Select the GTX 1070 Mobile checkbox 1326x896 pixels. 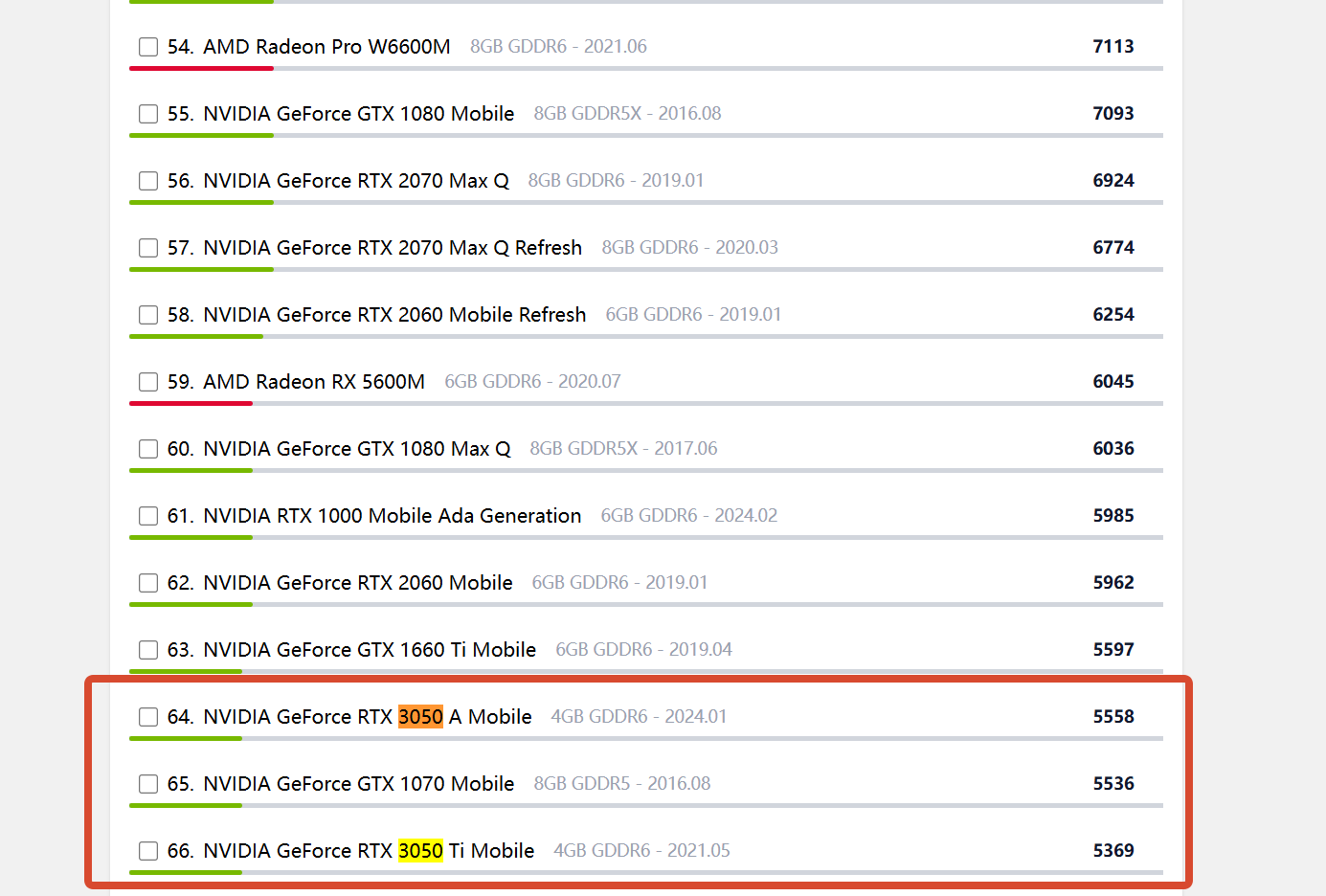pos(148,784)
